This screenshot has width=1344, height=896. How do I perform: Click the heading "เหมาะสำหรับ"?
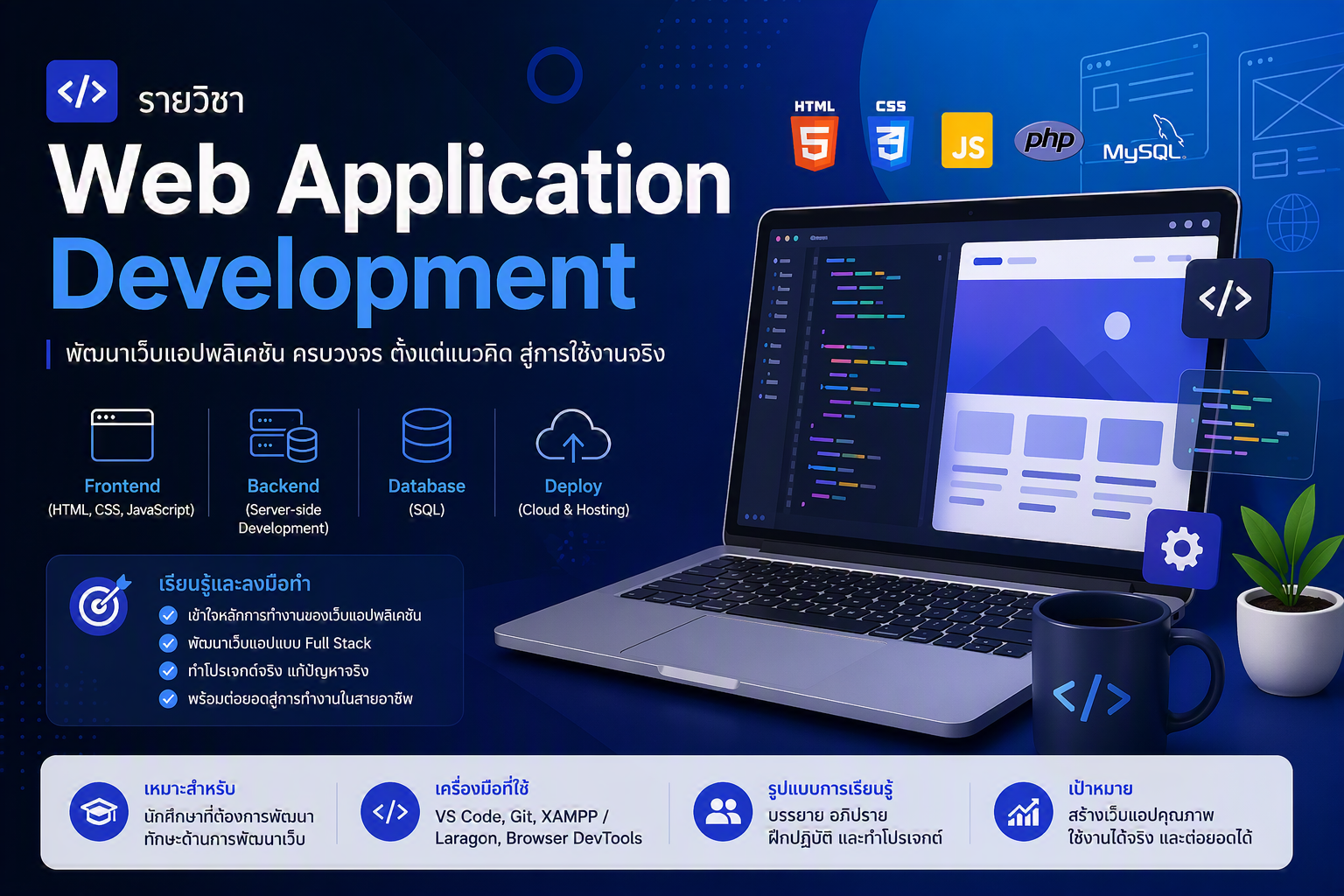pos(190,789)
